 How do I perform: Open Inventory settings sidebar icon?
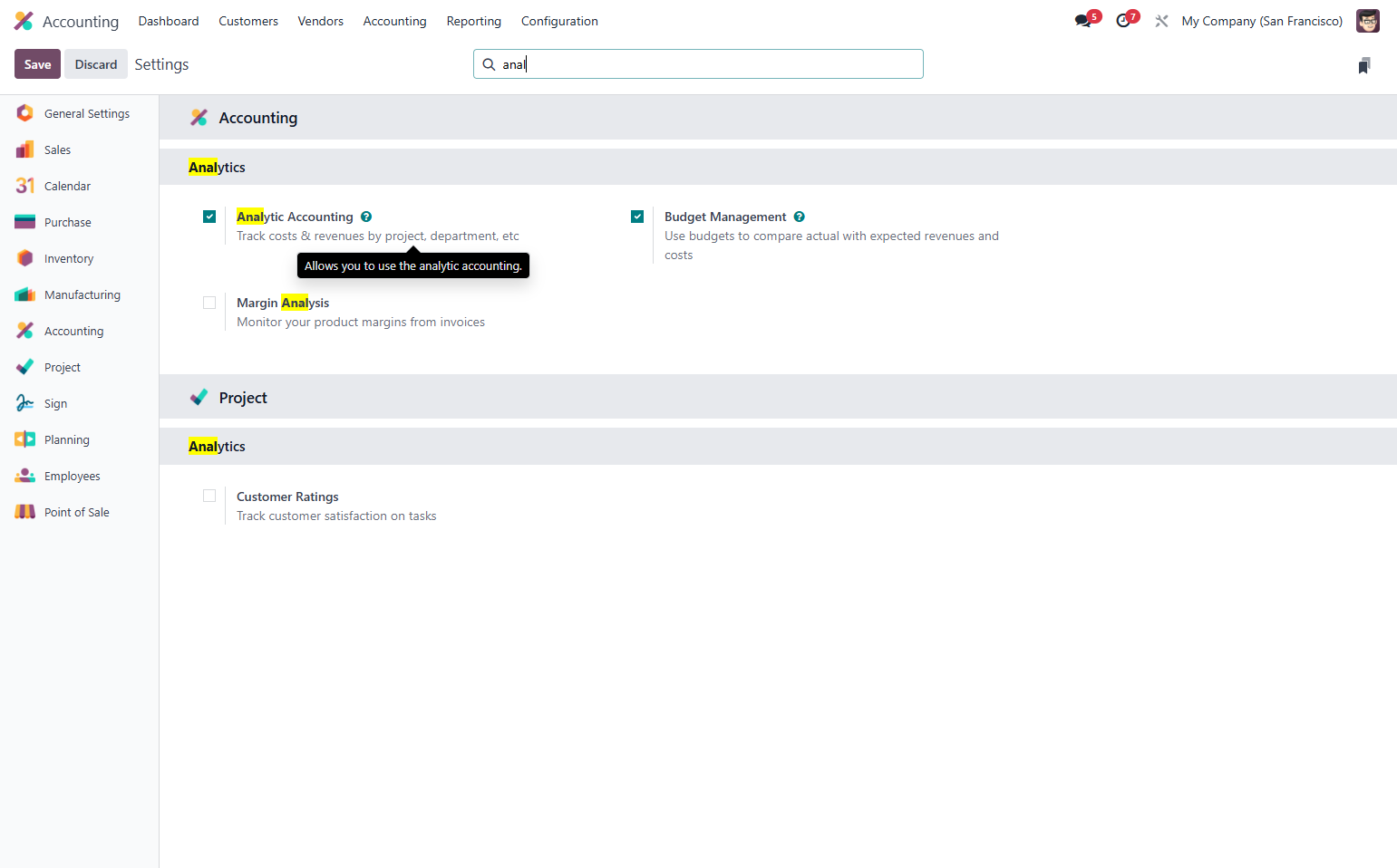(25, 258)
